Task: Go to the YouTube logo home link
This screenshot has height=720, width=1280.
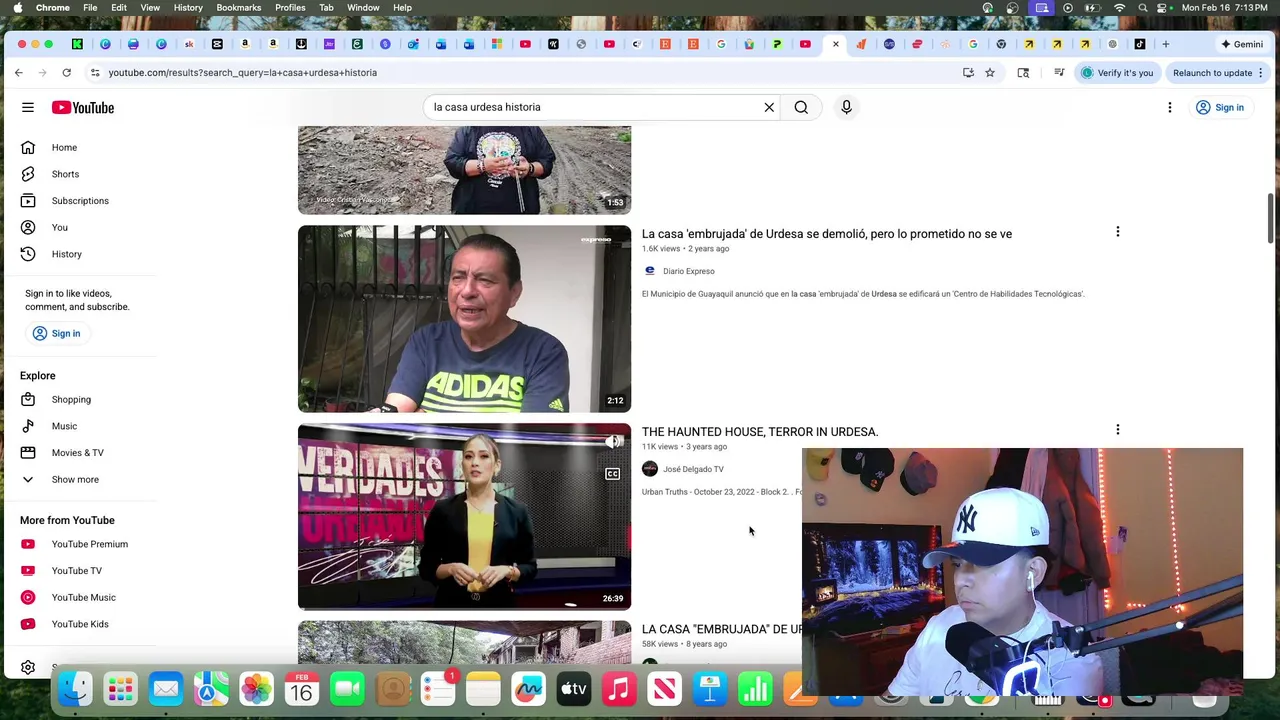Action: [83, 107]
